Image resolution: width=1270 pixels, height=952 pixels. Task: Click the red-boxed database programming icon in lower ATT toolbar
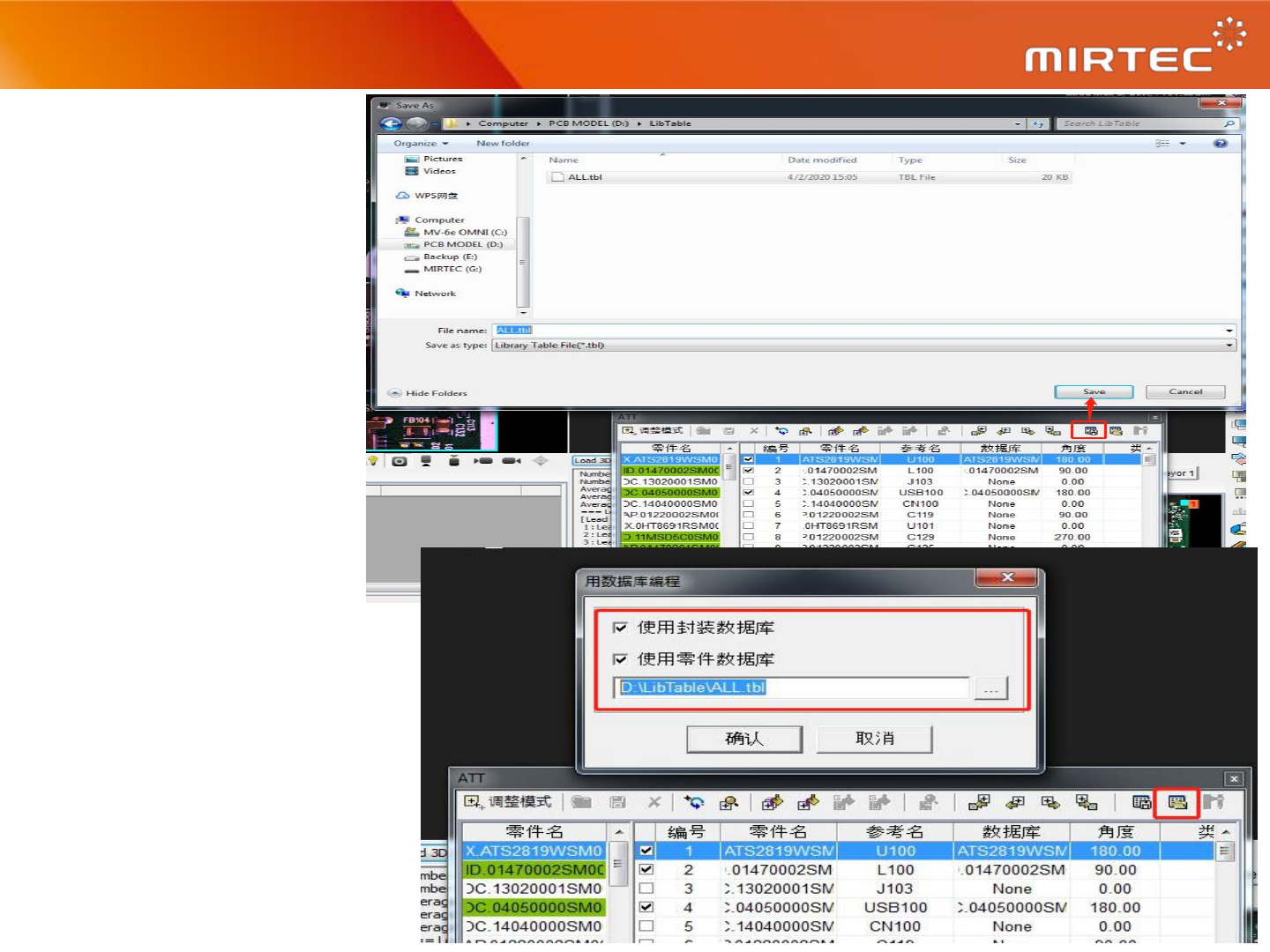(1177, 802)
